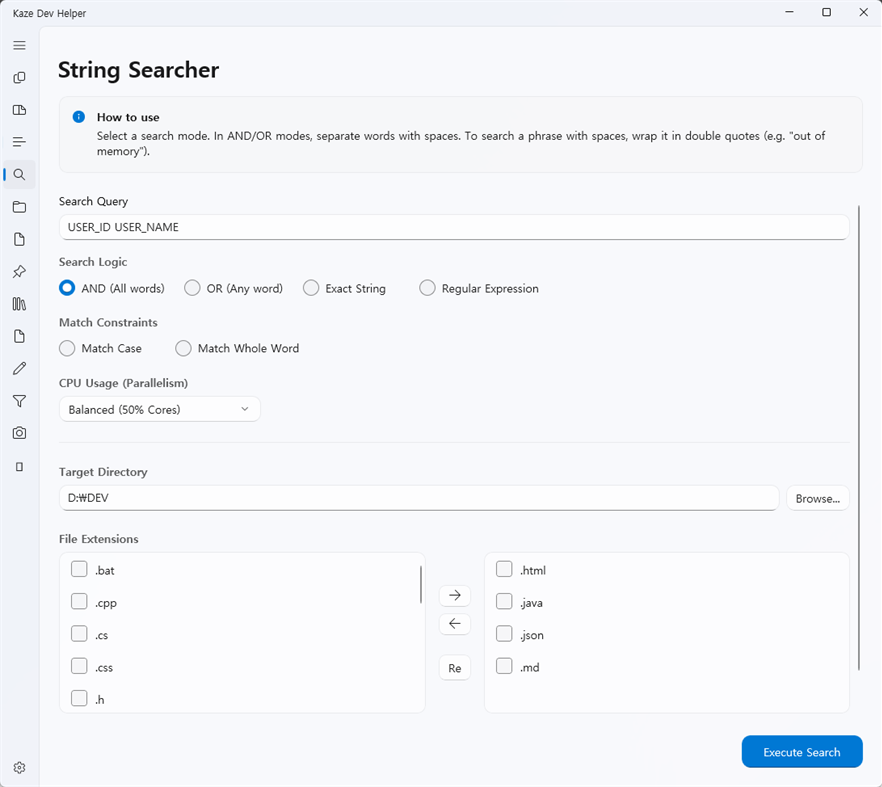Open the copy-pages sidebar icon
This screenshot has width=882, height=787.
[x=19, y=78]
